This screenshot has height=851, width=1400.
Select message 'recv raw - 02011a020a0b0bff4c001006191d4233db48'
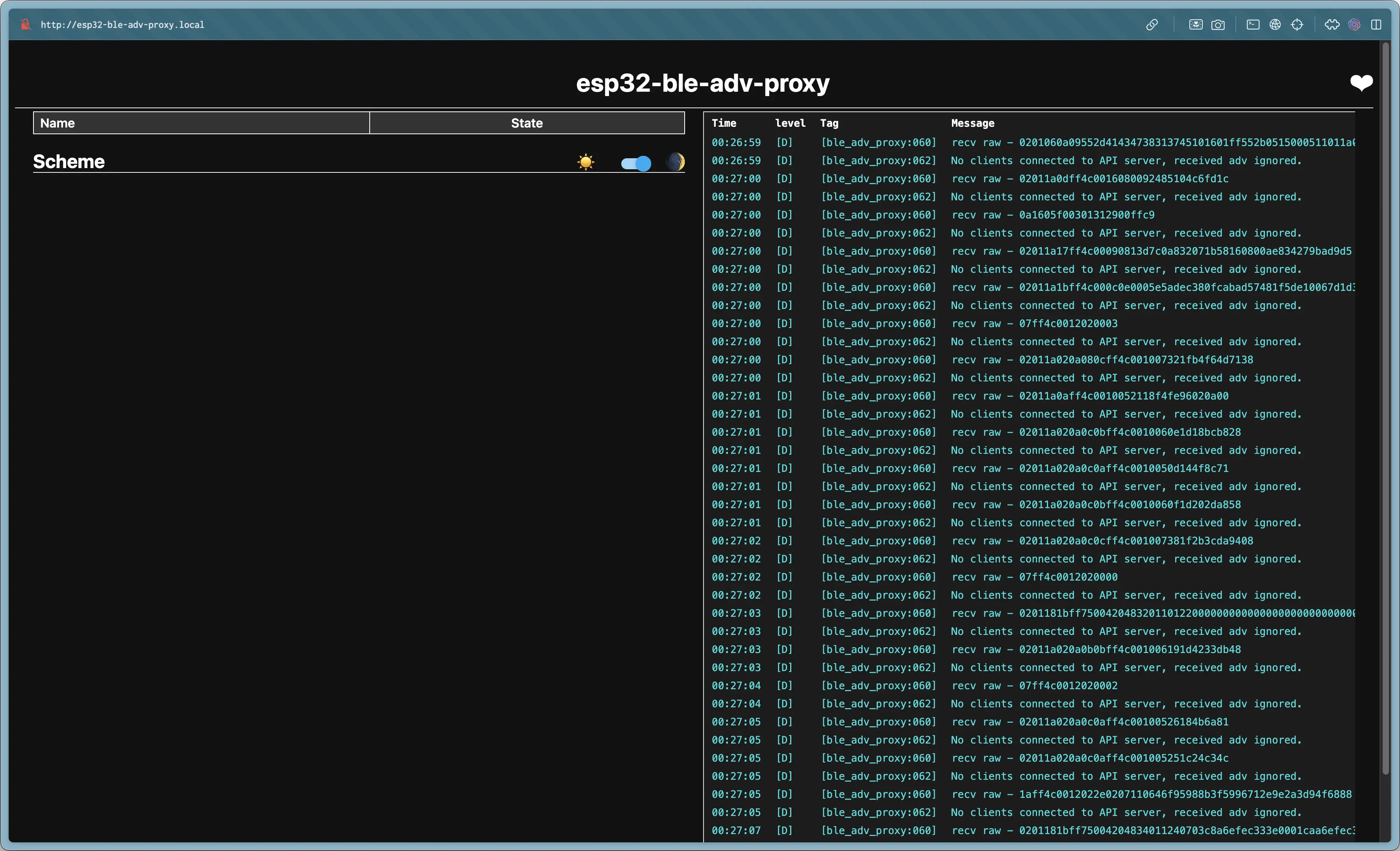pos(1096,649)
